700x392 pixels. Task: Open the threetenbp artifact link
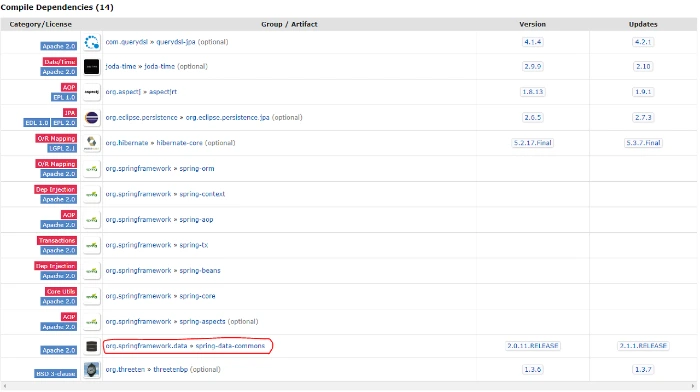tap(171, 370)
